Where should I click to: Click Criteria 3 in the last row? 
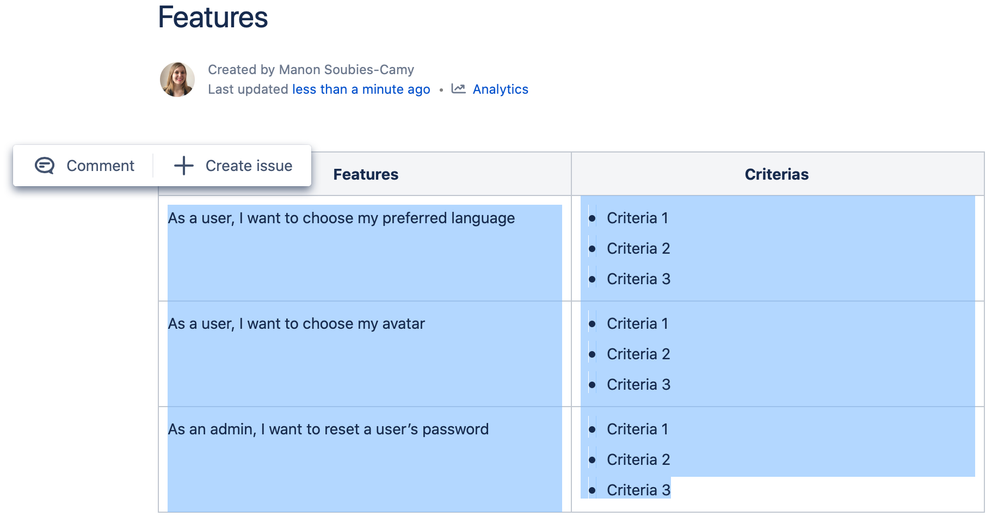[x=638, y=490]
